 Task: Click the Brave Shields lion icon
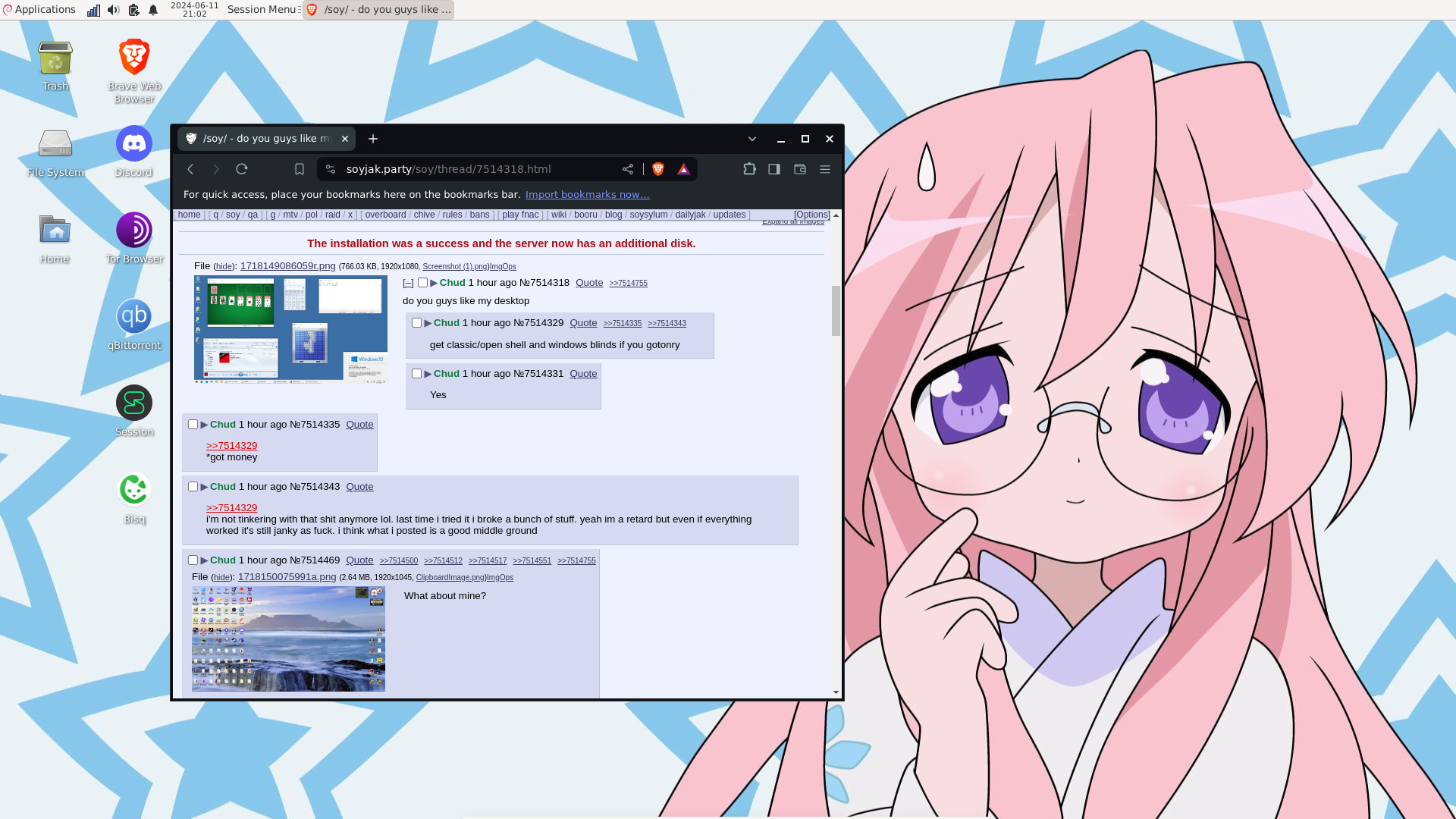click(657, 169)
